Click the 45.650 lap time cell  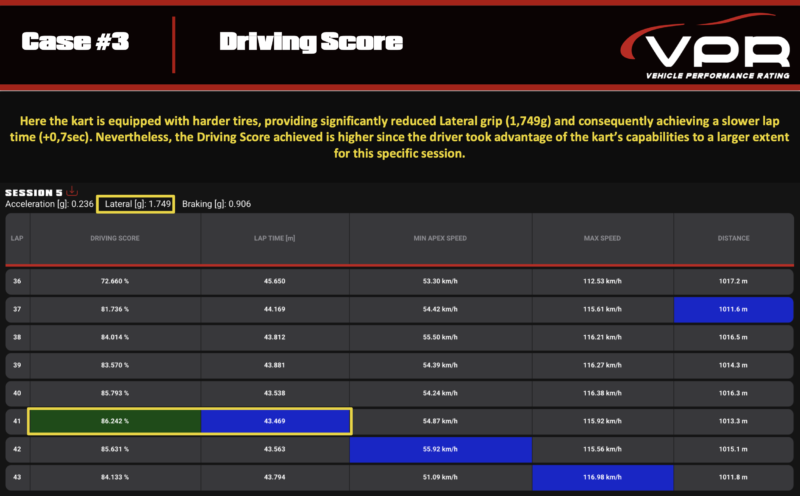point(275,282)
